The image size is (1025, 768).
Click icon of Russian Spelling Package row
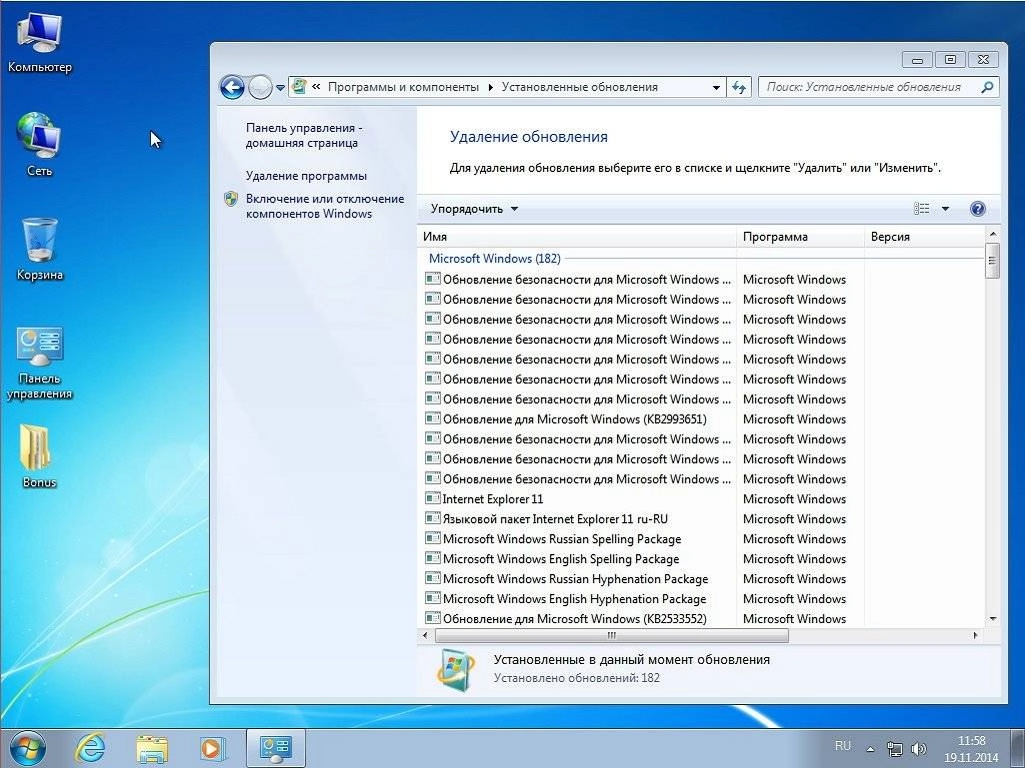click(x=433, y=539)
